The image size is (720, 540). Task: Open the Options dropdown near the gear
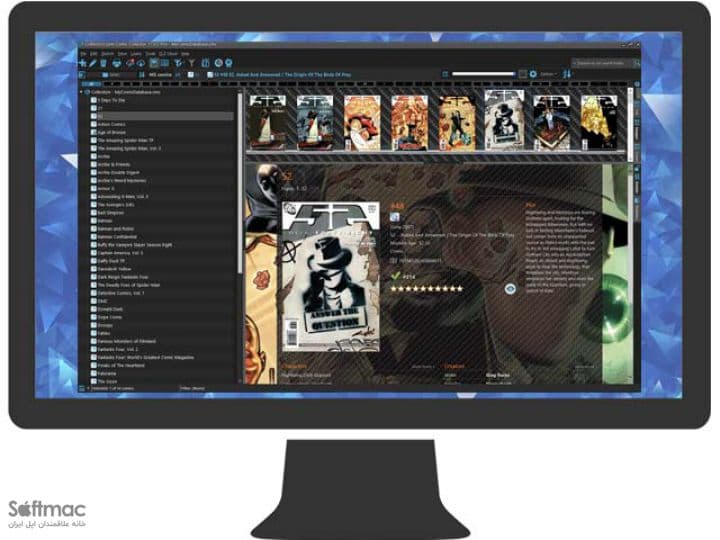click(548, 74)
